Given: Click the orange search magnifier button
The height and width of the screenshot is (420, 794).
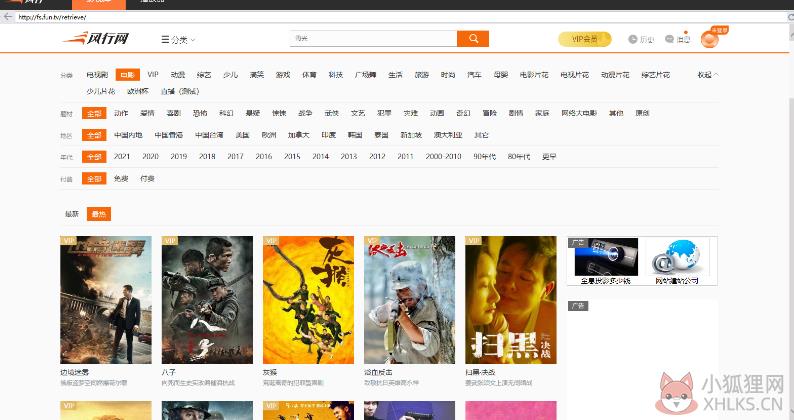Looking at the screenshot, I should click(473, 39).
